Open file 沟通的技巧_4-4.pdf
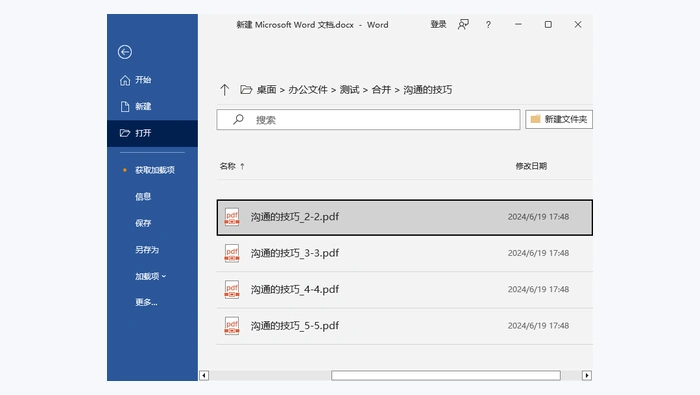 [x=404, y=290]
